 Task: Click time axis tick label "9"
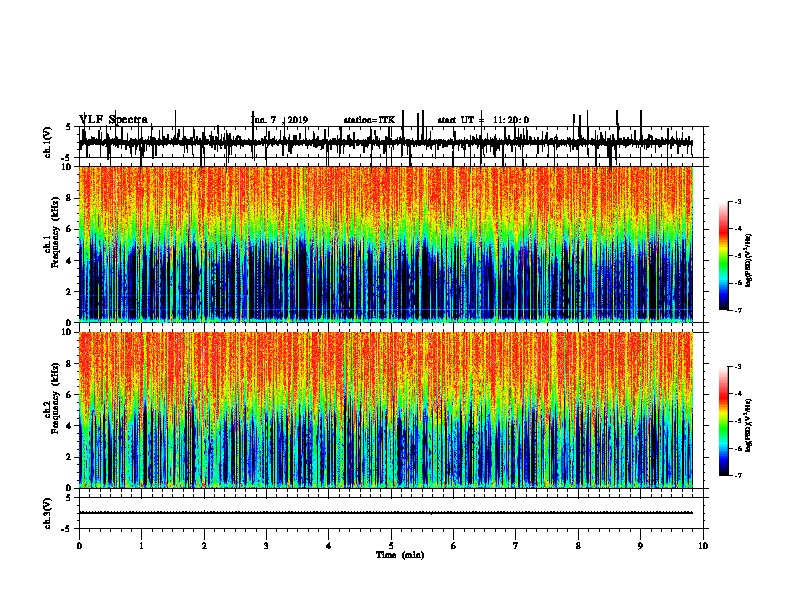[640, 546]
